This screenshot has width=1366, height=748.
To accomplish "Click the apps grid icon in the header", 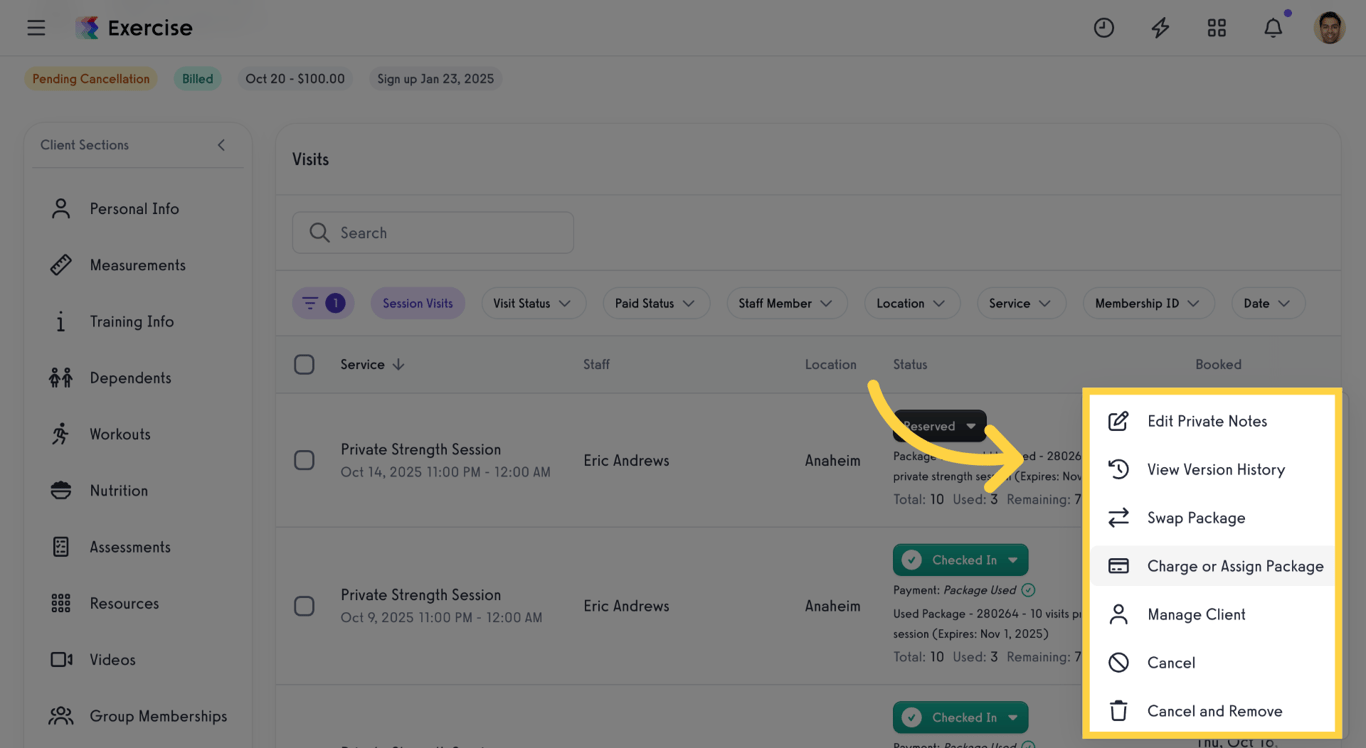I will 1217,28.
